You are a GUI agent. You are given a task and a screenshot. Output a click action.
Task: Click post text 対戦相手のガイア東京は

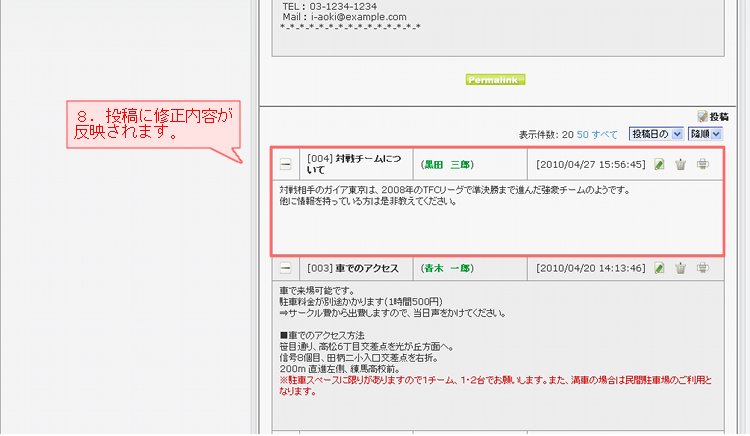coord(455,190)
